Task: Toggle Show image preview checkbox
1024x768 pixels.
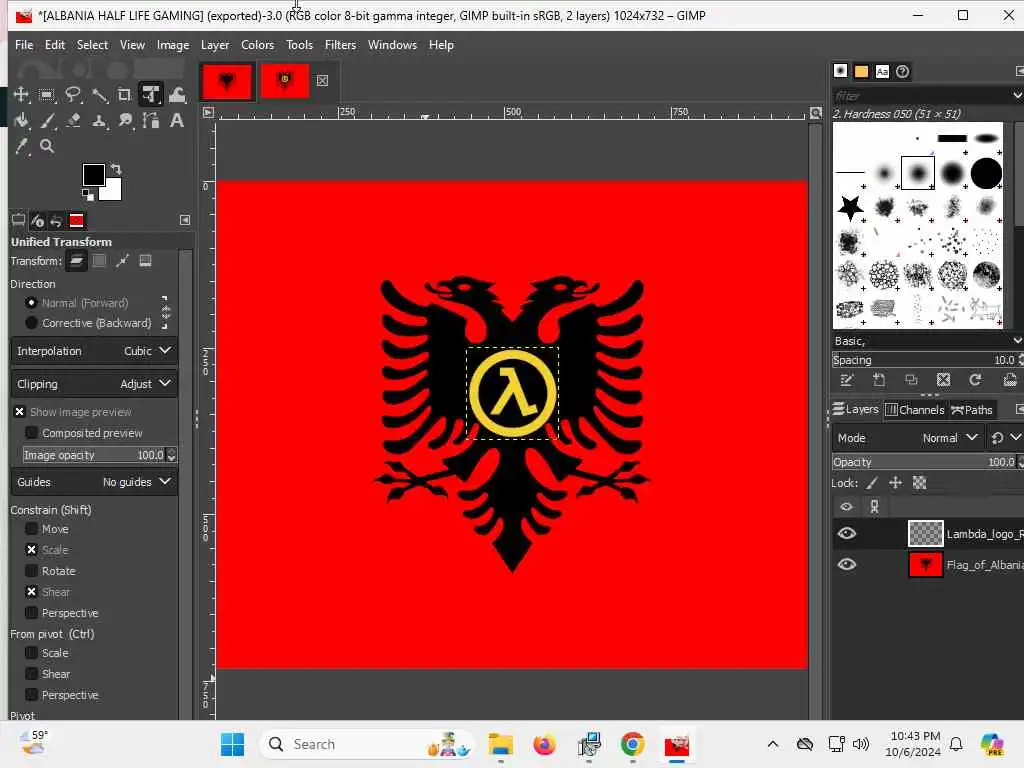Action: tap(20, 412)
